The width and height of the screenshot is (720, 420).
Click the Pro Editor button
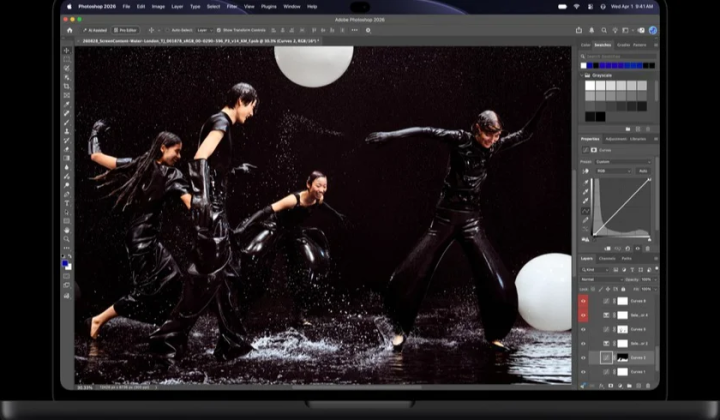[x=125, y=30]
